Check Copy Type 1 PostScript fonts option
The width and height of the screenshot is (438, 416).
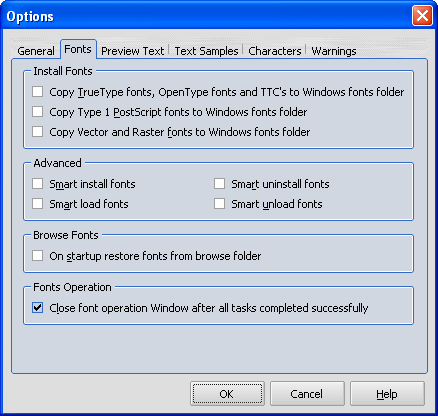point(37,112)
